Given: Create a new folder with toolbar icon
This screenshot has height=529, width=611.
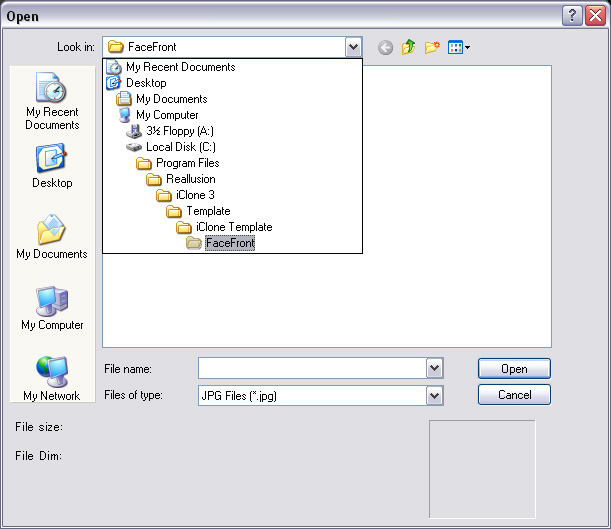Looking at the screenshot, I should point(432,48).
